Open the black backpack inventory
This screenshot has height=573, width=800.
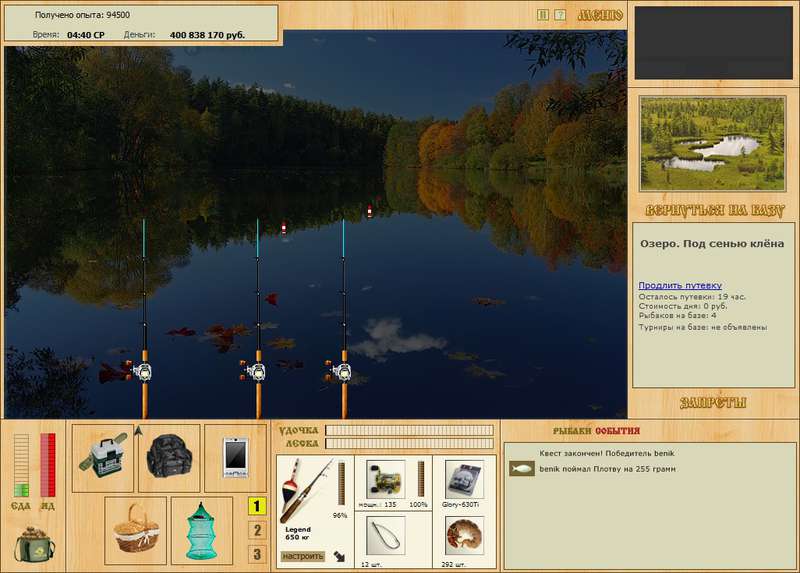pos(169,458)
